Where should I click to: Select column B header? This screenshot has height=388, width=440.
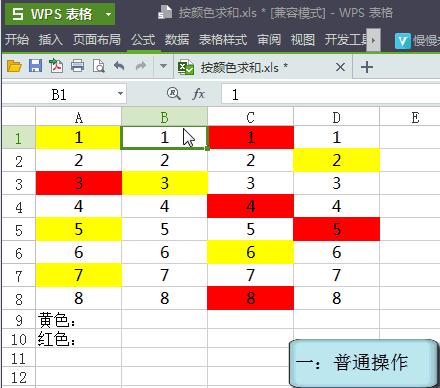[164, 117]
